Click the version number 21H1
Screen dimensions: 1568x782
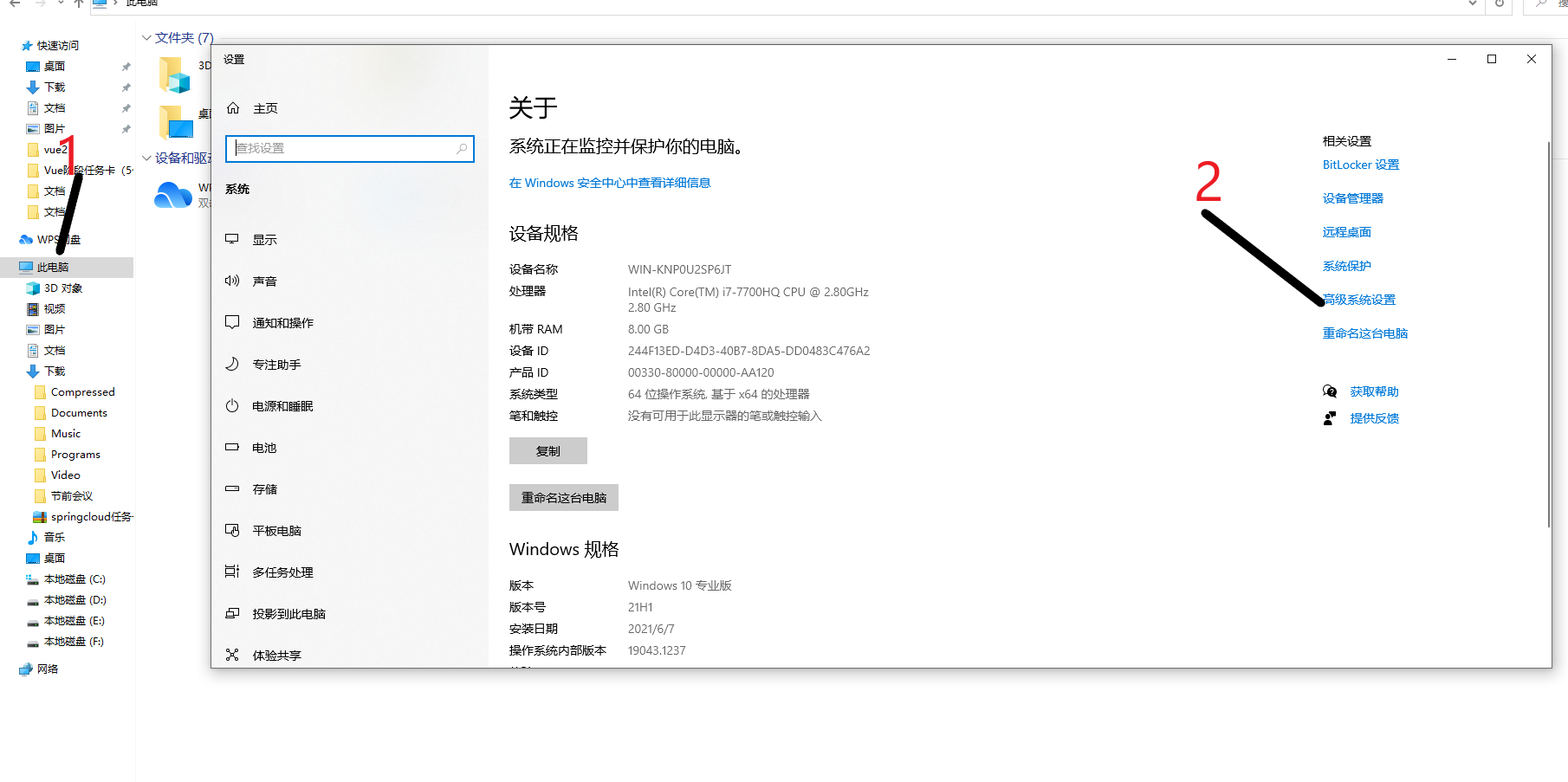tap(640, 607)
